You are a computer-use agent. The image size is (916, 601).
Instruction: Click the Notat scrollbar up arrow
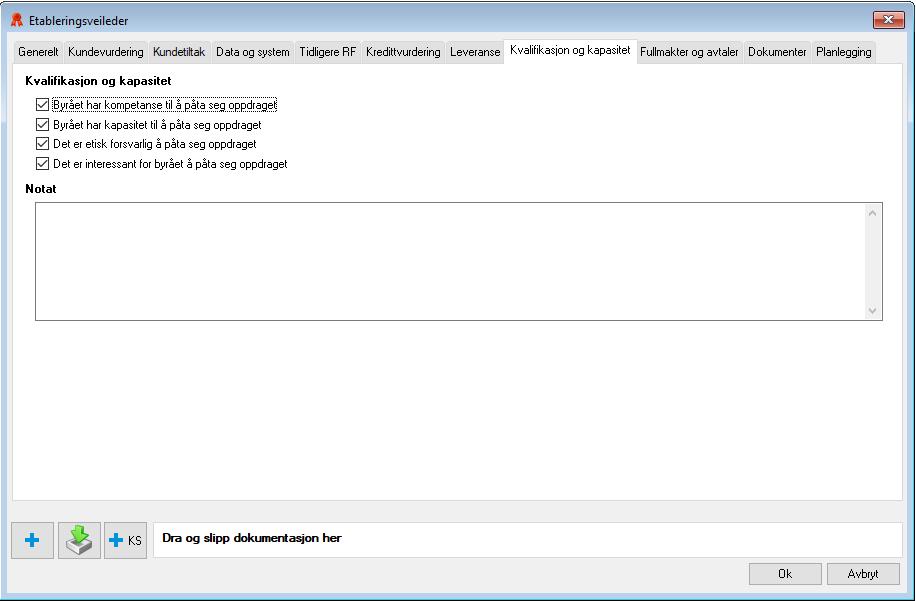pyautogui.click(x=872, y=213)
